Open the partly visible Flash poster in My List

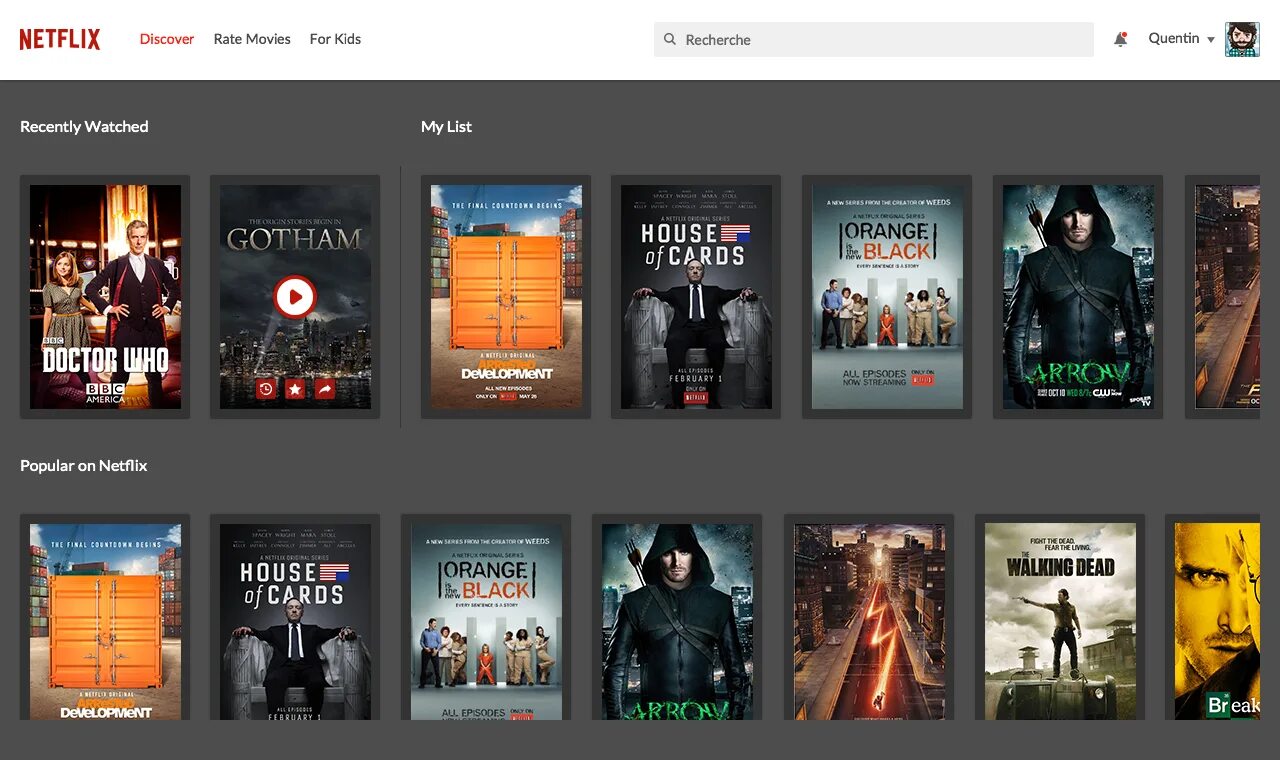[1223, 297]
